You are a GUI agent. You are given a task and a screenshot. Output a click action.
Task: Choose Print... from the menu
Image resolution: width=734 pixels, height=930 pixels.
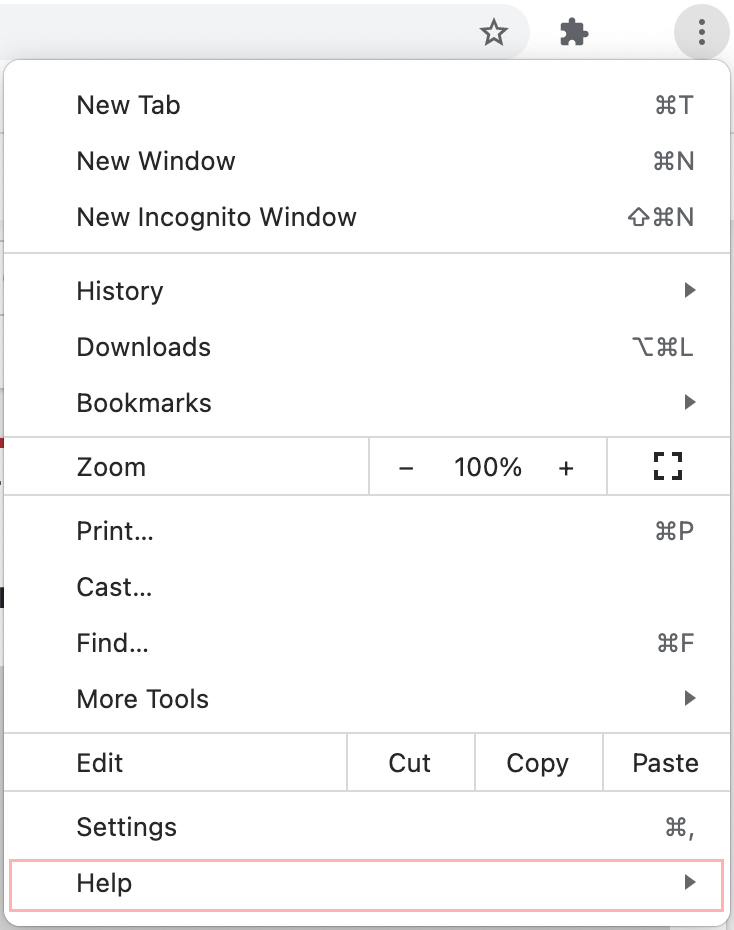[115, 531]
